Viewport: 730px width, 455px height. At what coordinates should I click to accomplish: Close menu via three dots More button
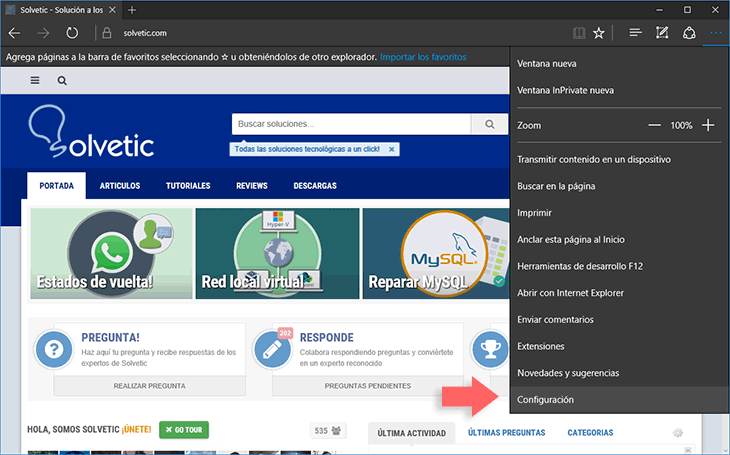pyautogui.click(x=716, y=33)
